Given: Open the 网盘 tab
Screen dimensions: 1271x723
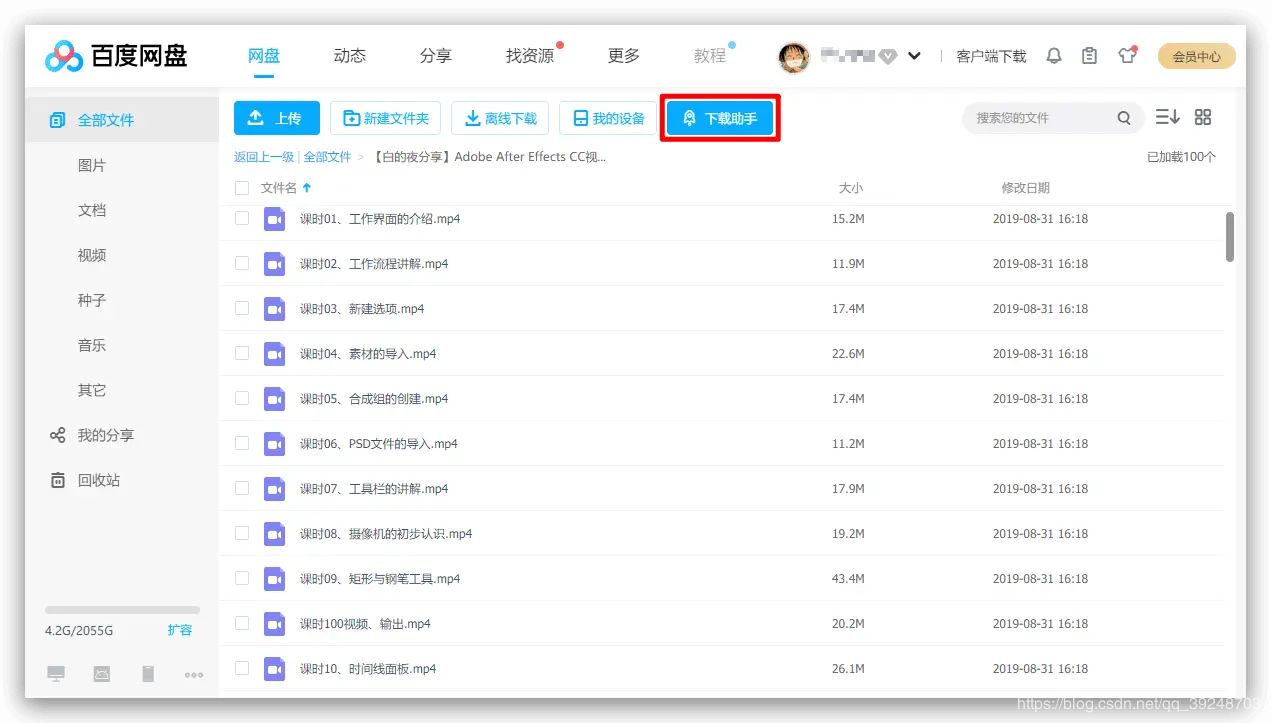Looking at the screenshot, I should 264,56.
